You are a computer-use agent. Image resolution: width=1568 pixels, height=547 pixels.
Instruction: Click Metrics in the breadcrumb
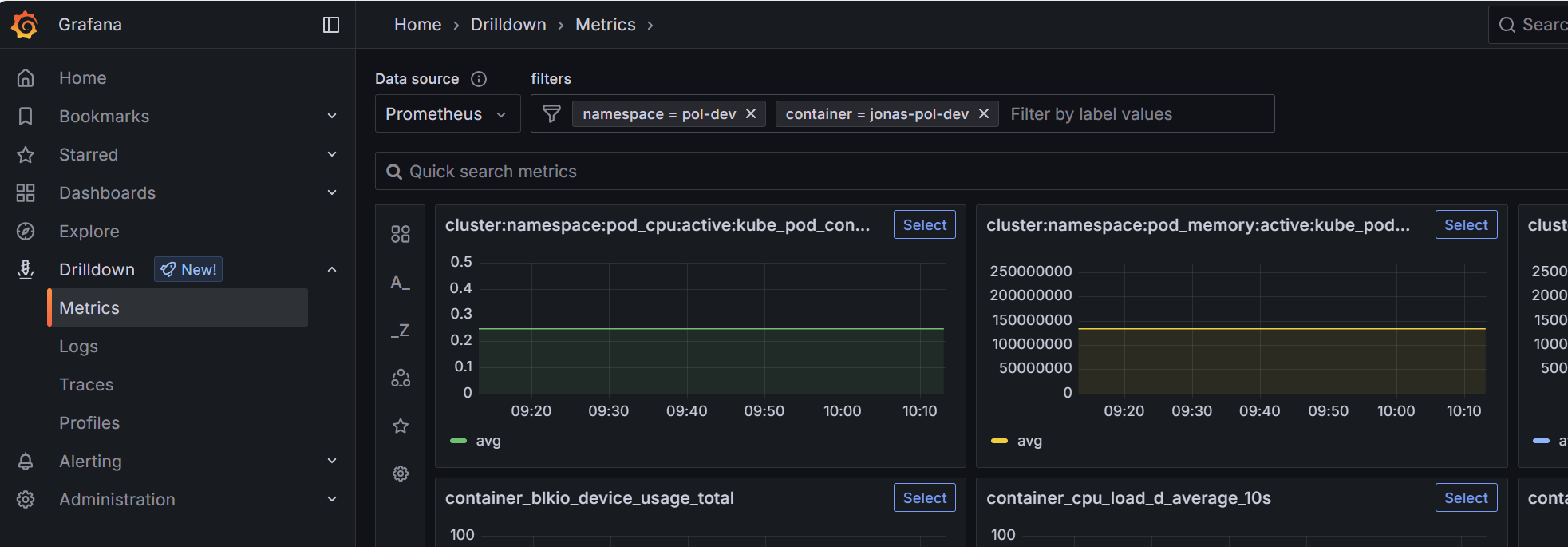click(606, 25)
